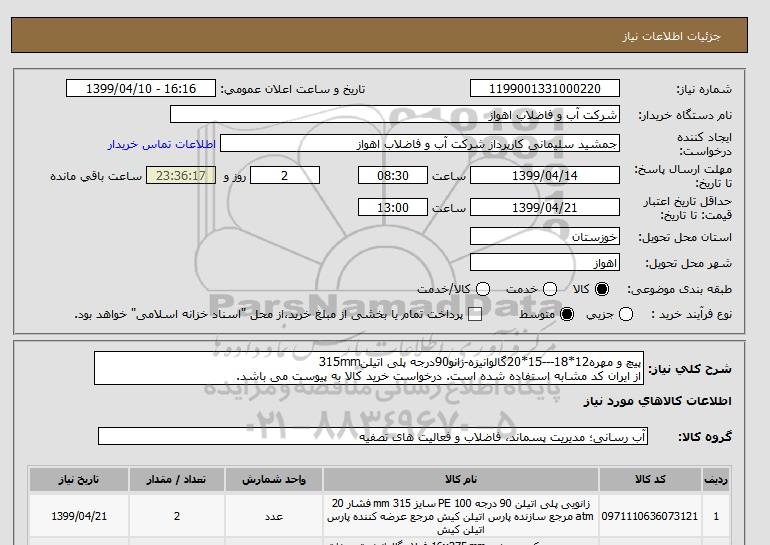The height and width of the screenshot is (545, 770).
Task: Click the delivery city field اهواز
Action: tap(545, 262)
